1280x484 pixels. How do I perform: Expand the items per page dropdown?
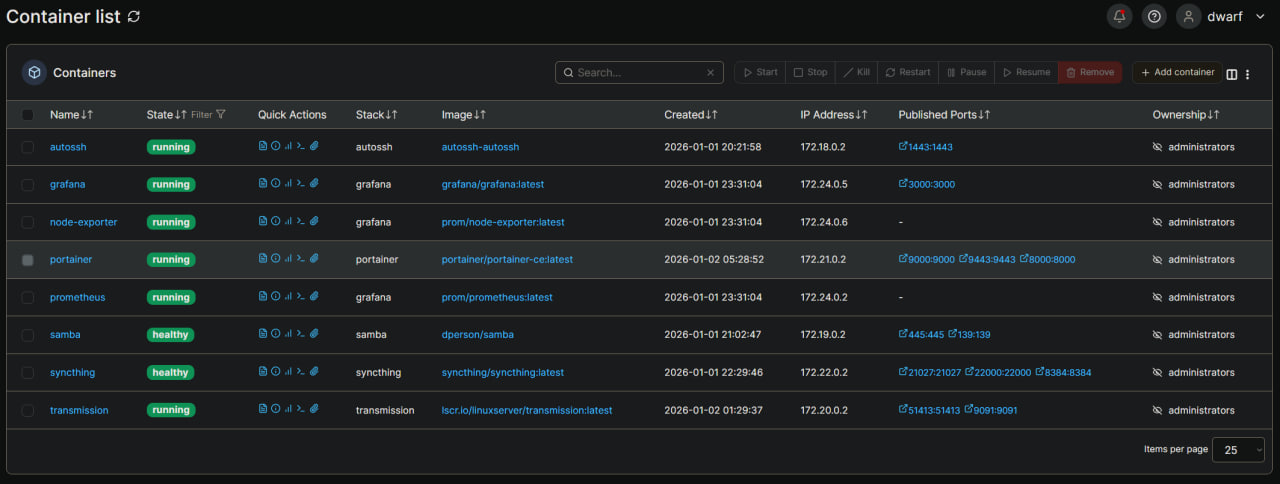click(1238, 450)
